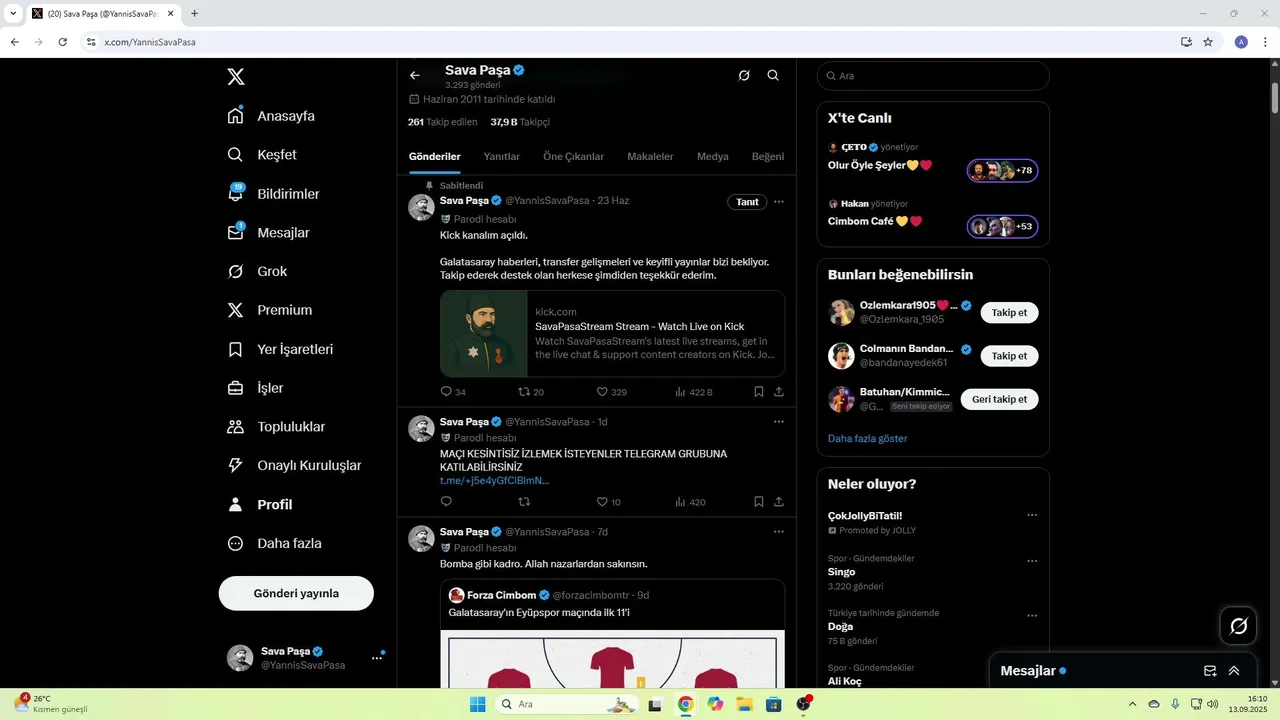This screenshot has height=720, width=1280.
Task: Bookmark the Telegram post
Action: (x=759, y=502)
